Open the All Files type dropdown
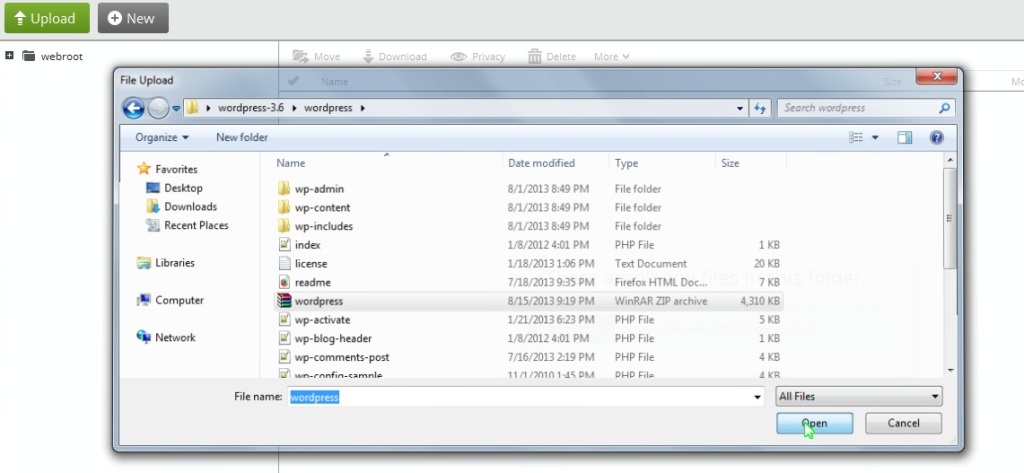Screen dimensions: 1024x473 click(859, 396)
